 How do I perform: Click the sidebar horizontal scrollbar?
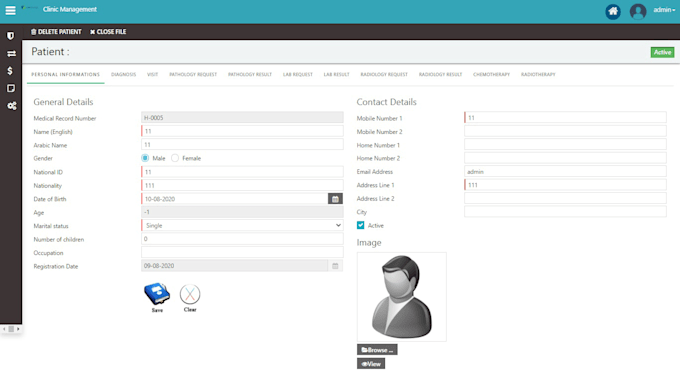pyautogui.click(x=11, y=329)
